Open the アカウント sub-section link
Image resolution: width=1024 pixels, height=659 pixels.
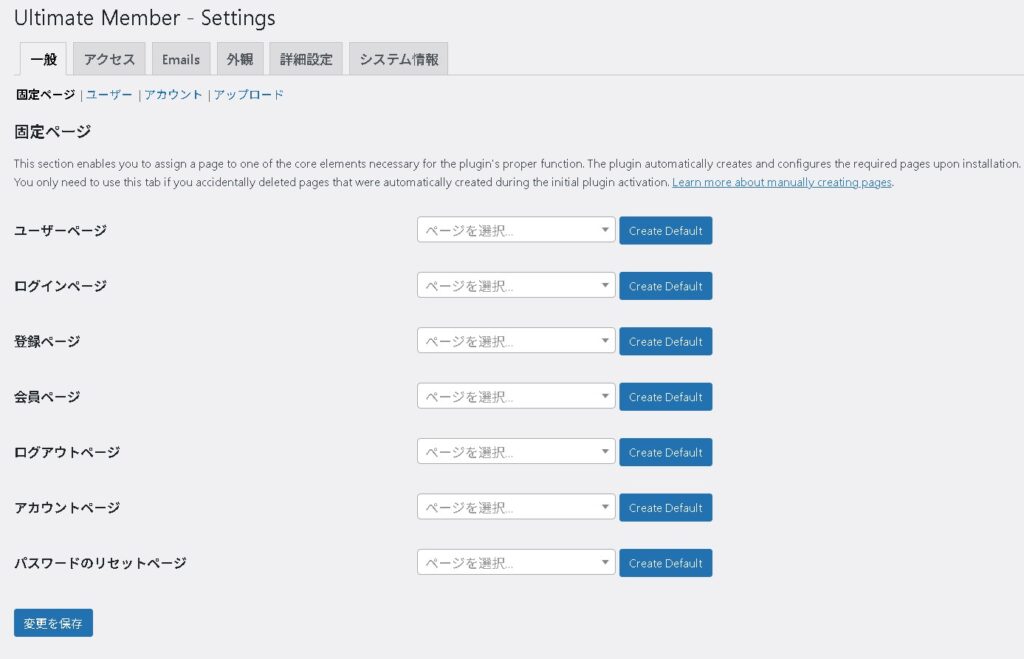(173, 95)
